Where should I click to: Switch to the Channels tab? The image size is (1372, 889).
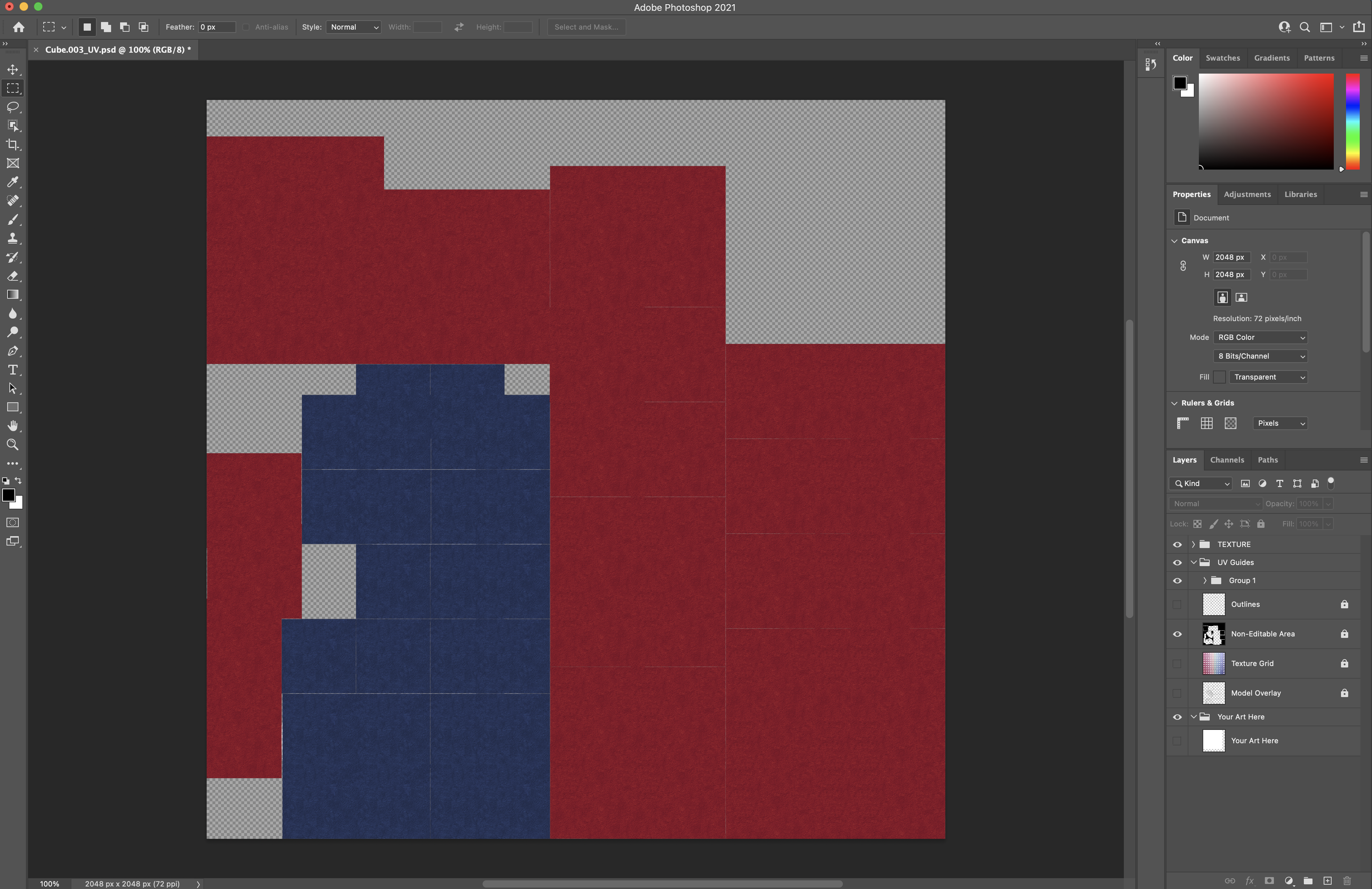coord(1227,460)
